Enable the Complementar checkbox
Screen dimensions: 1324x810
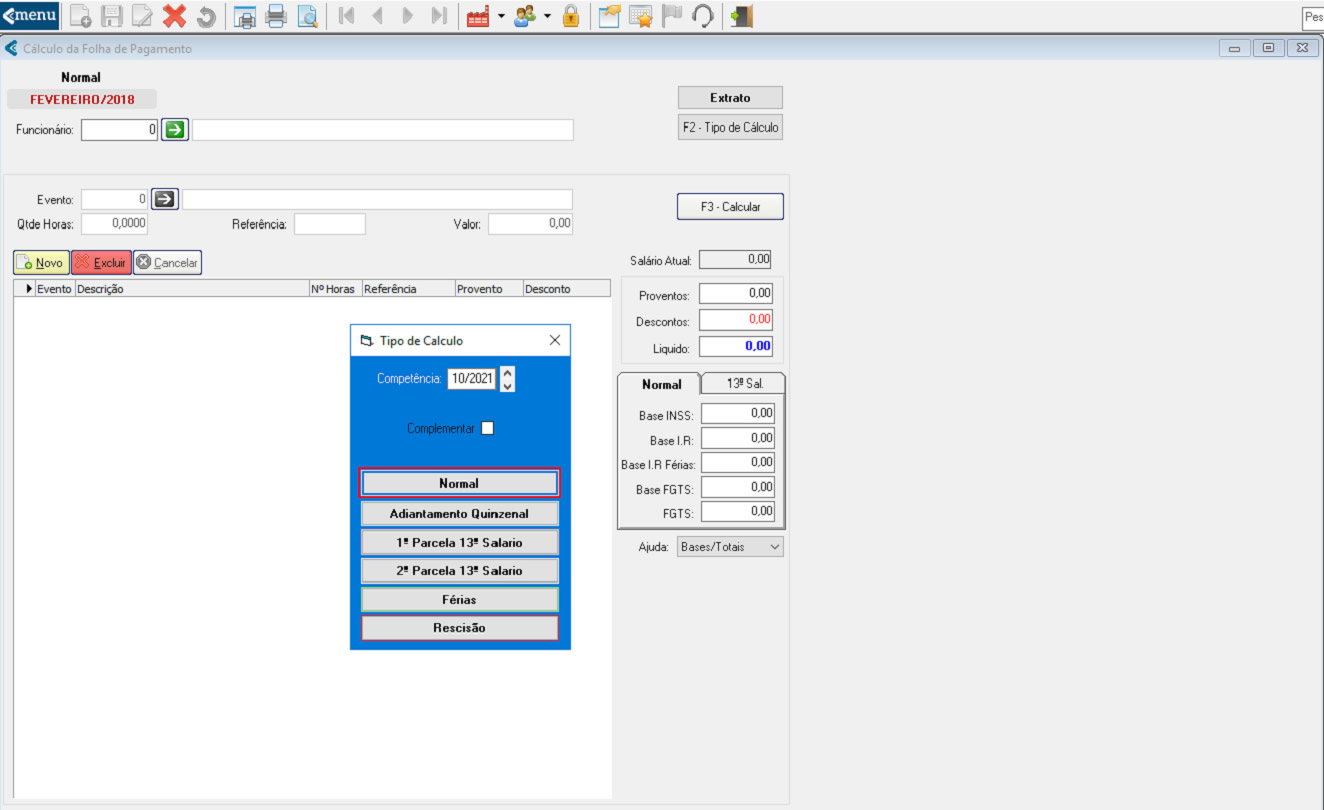coord(488,428)
